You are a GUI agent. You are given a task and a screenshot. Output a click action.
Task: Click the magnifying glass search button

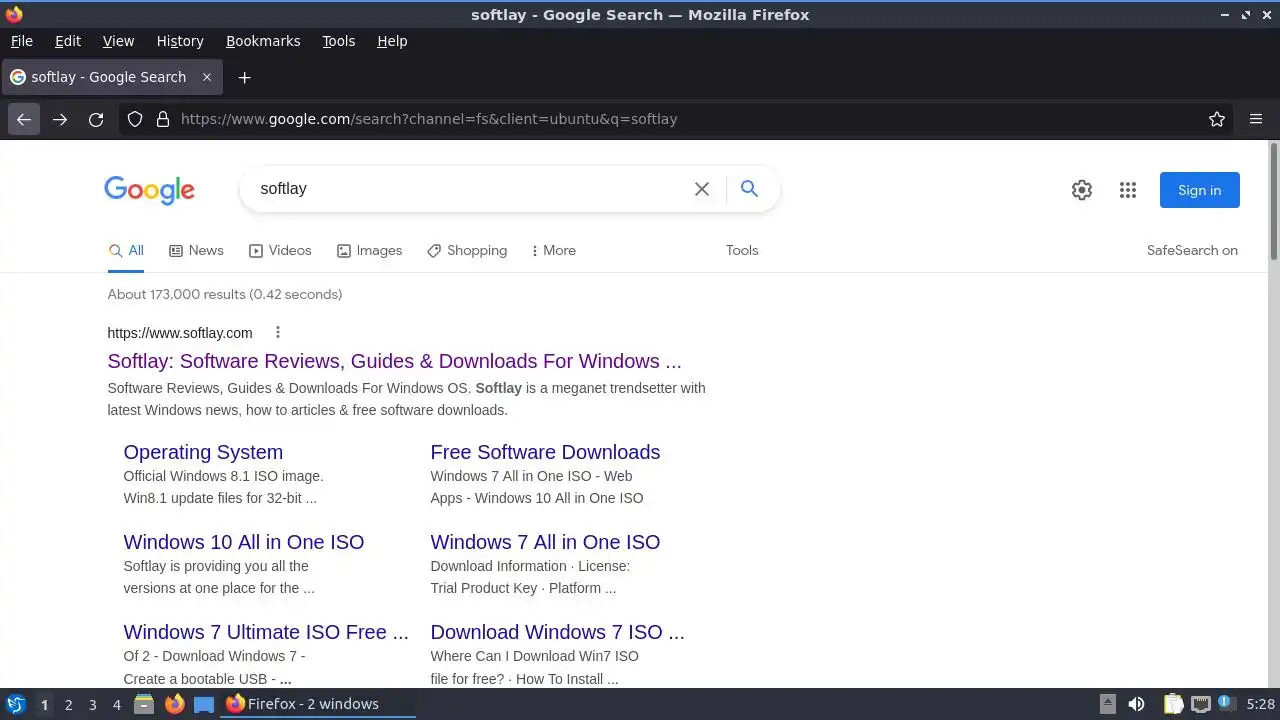tap(749, 188)
